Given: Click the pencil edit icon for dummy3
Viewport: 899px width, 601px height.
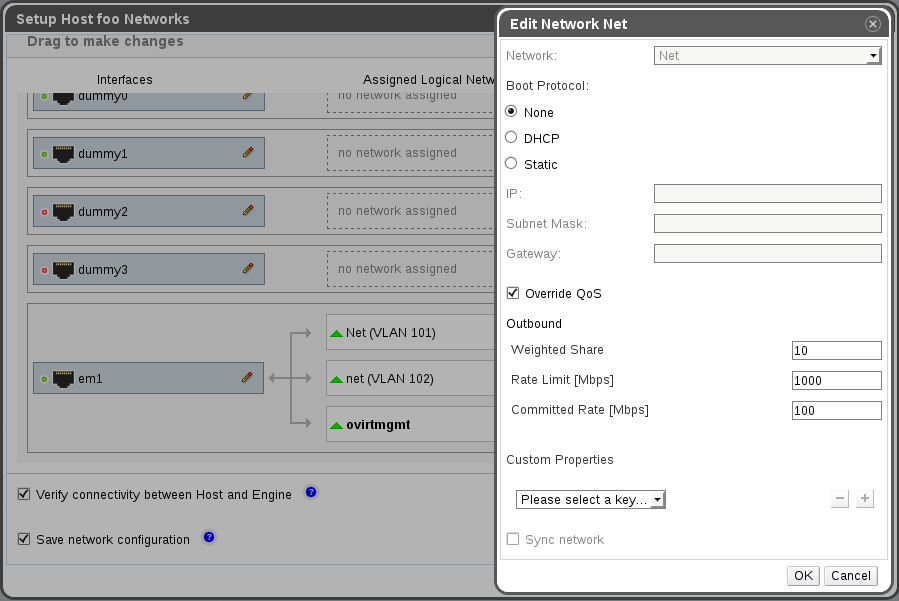Looking at the screenshot, I should (248, 269).
